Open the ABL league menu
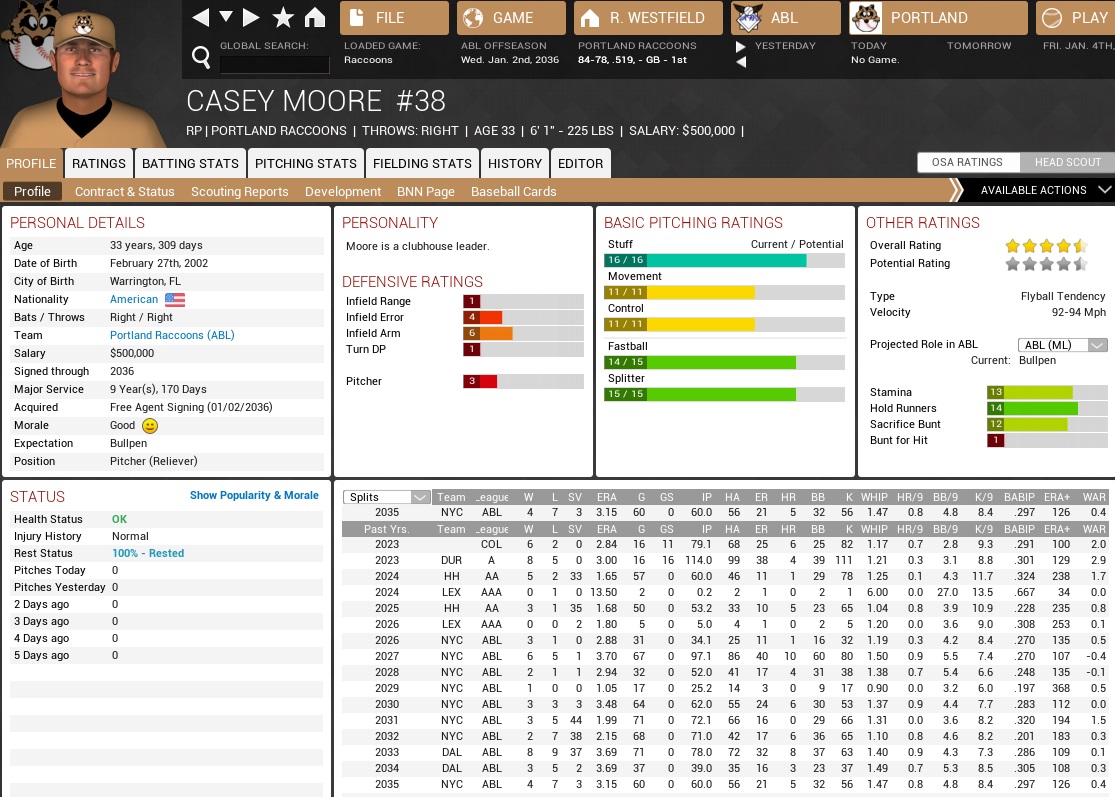Viewport: 1115px width, 797px height. (x=785, y=18)
